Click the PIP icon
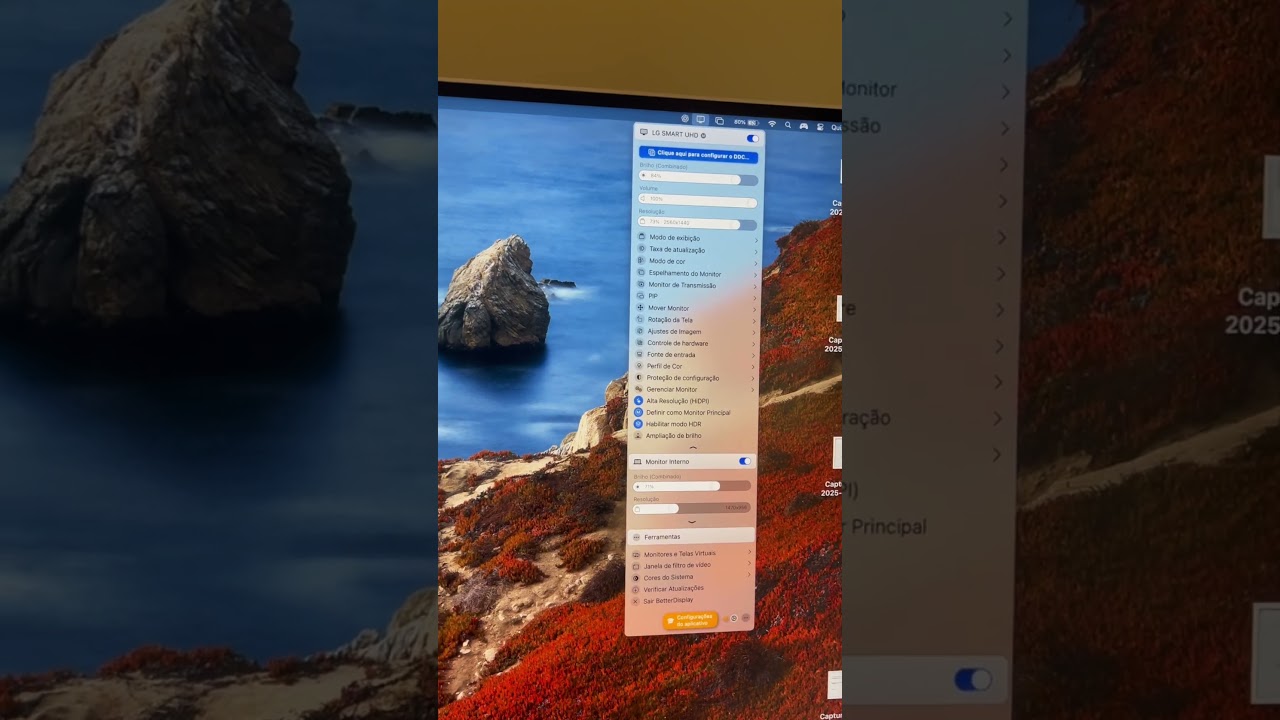 (641, 296)
